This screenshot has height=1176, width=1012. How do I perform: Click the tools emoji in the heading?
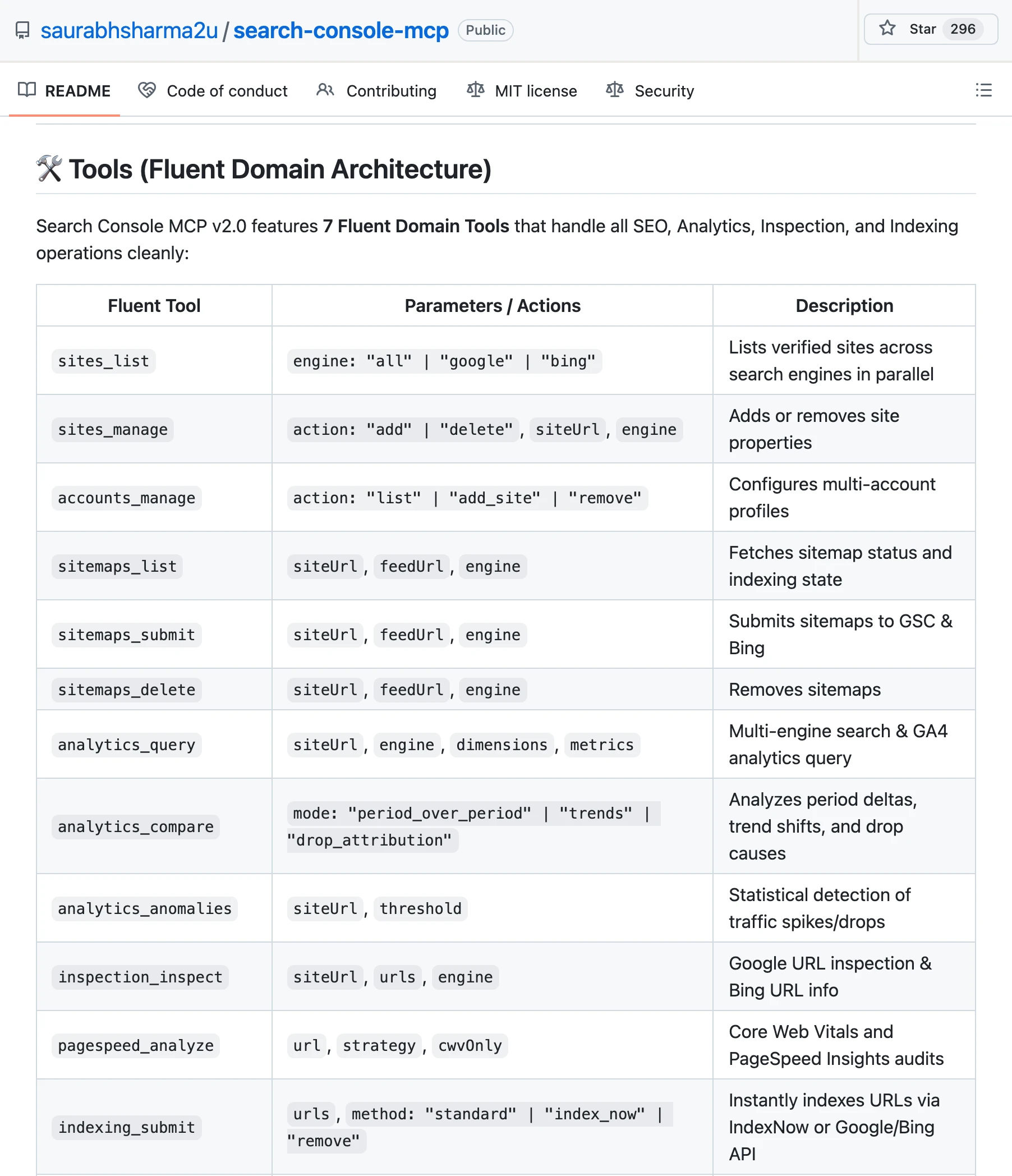click(49, 169)
